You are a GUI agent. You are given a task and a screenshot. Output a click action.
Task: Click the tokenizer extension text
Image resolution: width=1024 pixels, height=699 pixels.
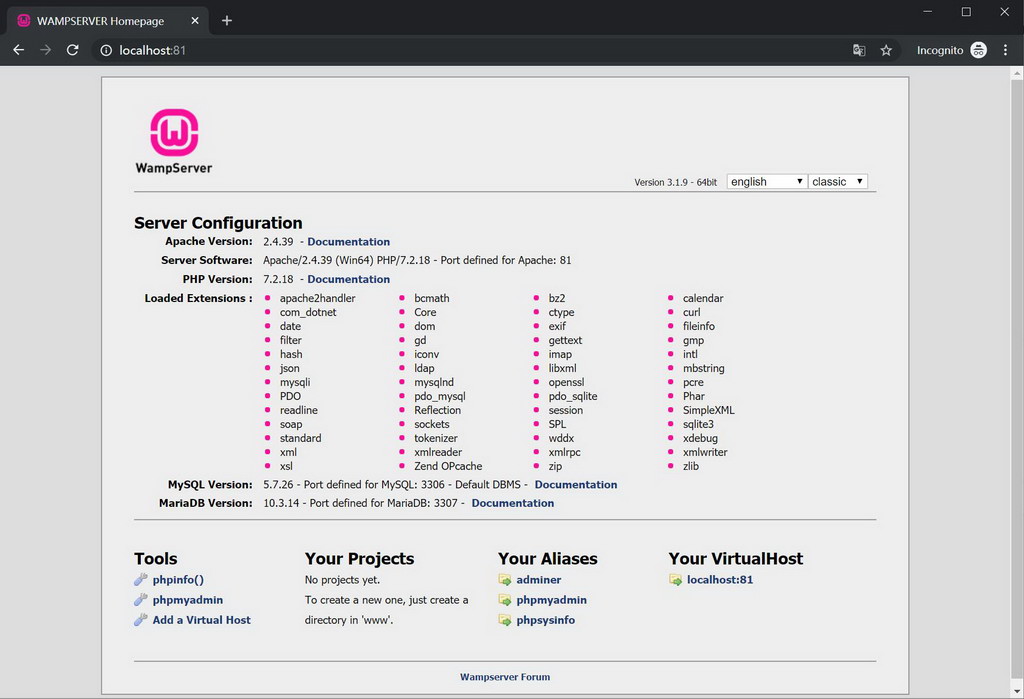tap(436, 438)
